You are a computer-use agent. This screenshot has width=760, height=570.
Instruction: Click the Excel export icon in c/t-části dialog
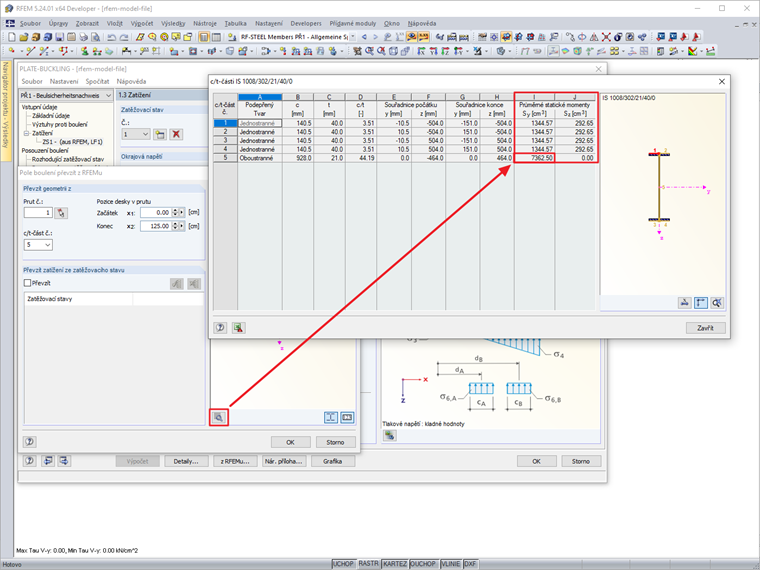(238, 328)
